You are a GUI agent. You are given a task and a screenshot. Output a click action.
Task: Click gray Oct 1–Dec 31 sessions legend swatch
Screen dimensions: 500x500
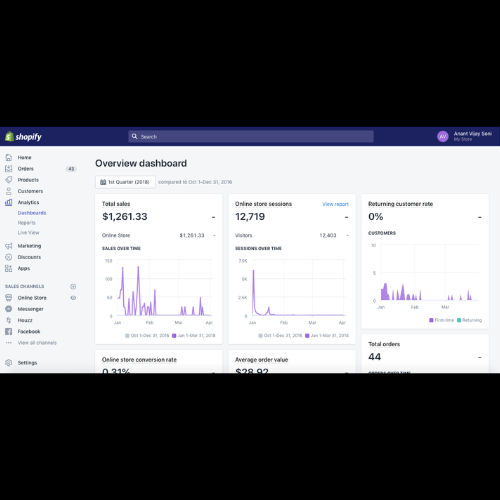(260, 335)
